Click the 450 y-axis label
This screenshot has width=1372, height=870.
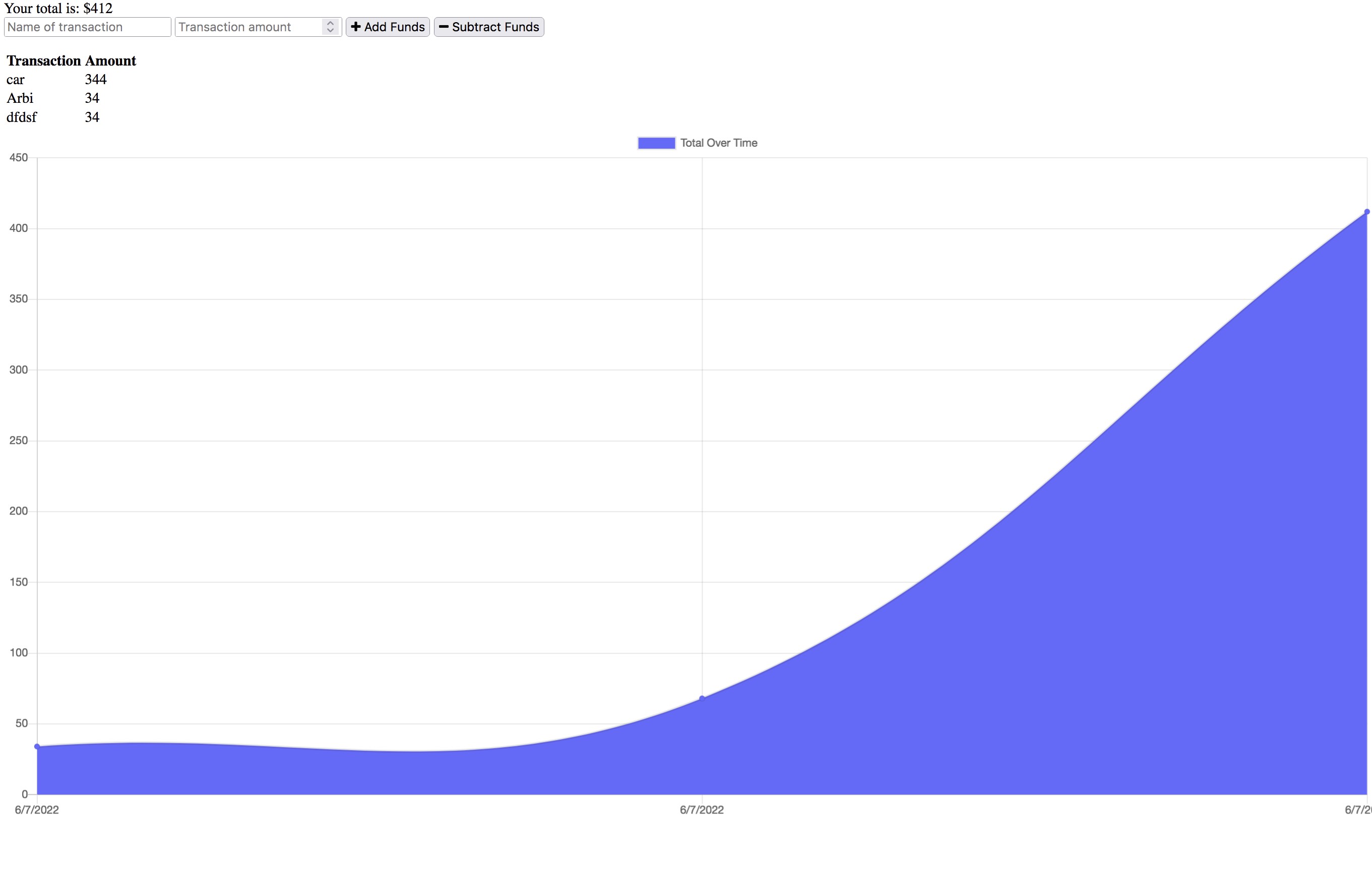click(x=18, y=157)
